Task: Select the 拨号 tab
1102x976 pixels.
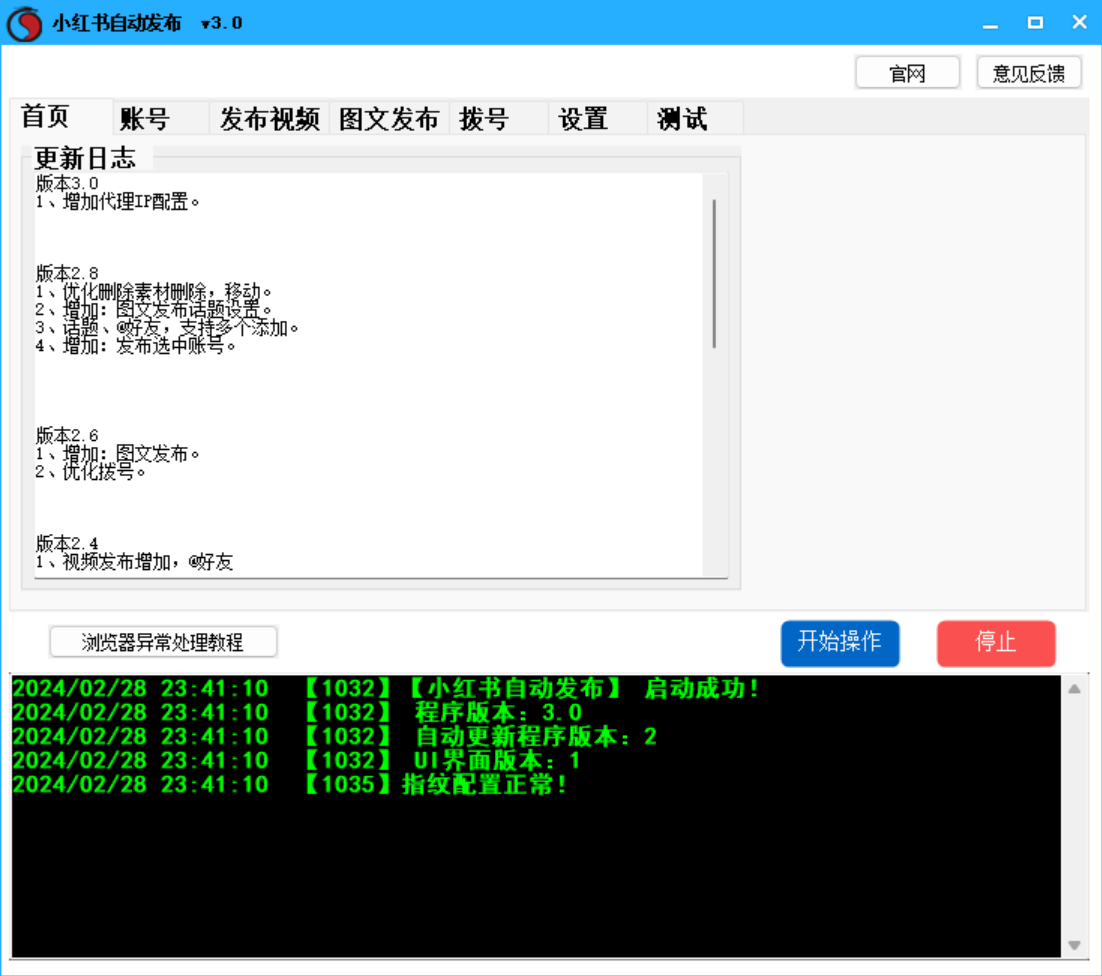Action: [499, 118]
